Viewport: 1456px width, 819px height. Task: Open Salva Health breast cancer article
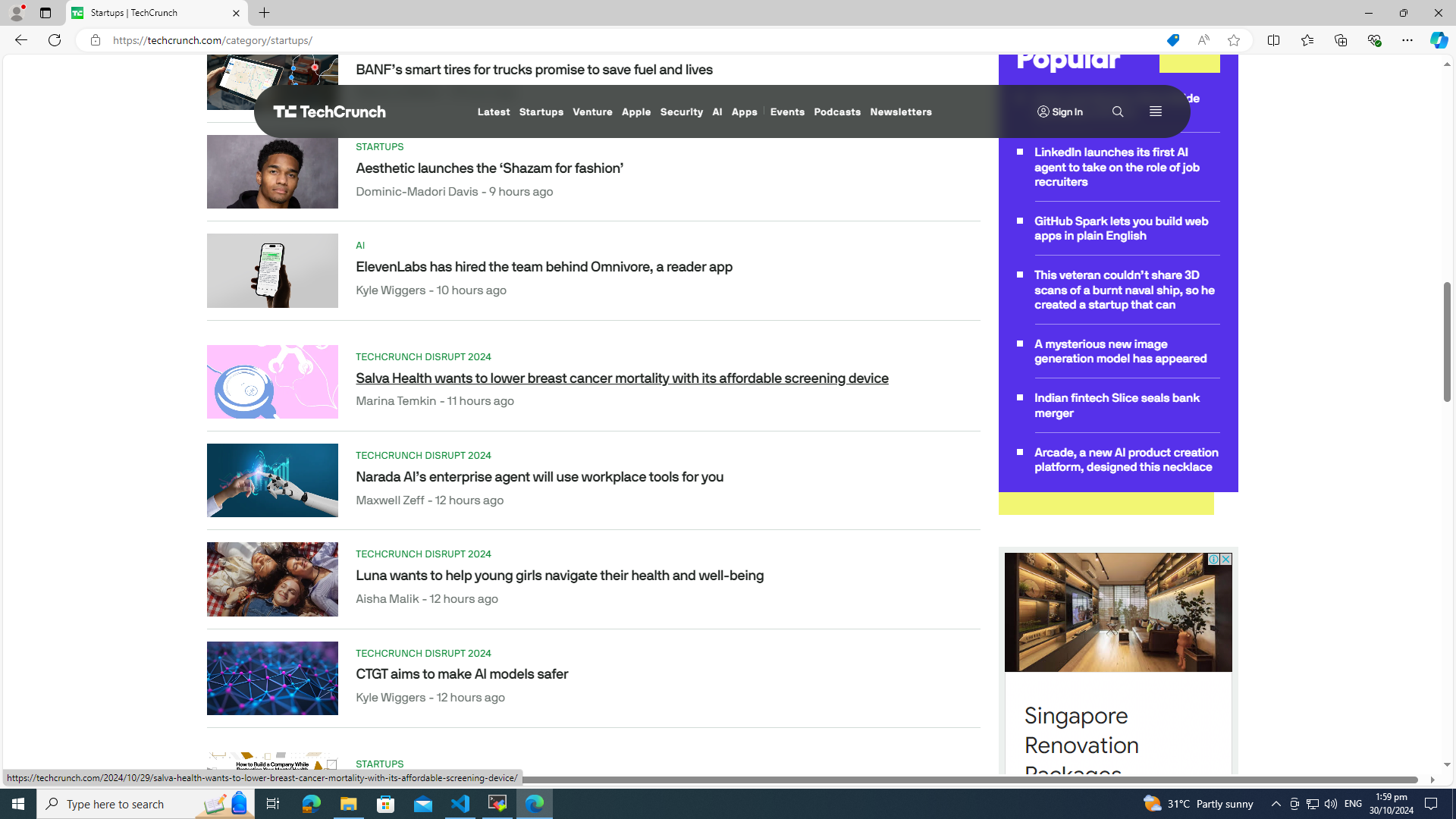pos(622,378)
